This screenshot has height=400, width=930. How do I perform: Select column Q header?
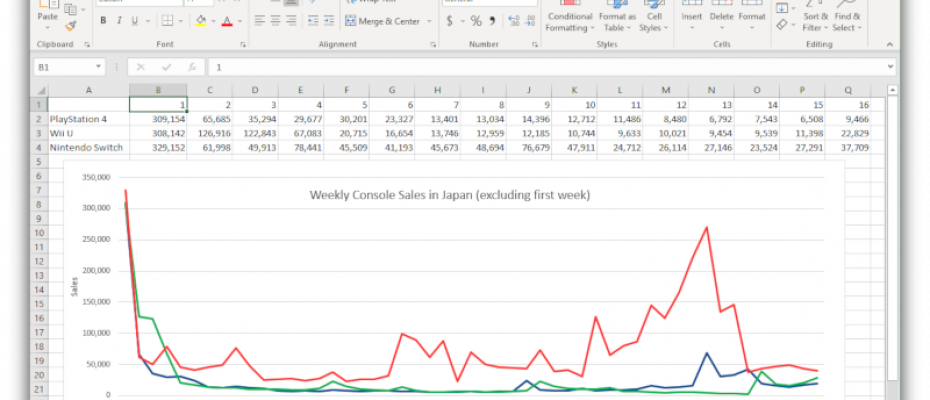[848, 90]
